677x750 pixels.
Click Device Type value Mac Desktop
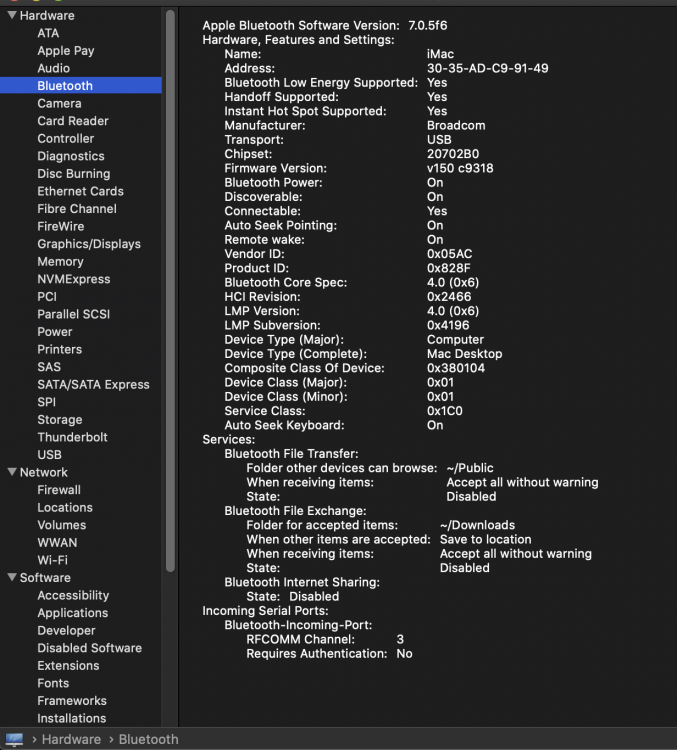click(465, 354)
